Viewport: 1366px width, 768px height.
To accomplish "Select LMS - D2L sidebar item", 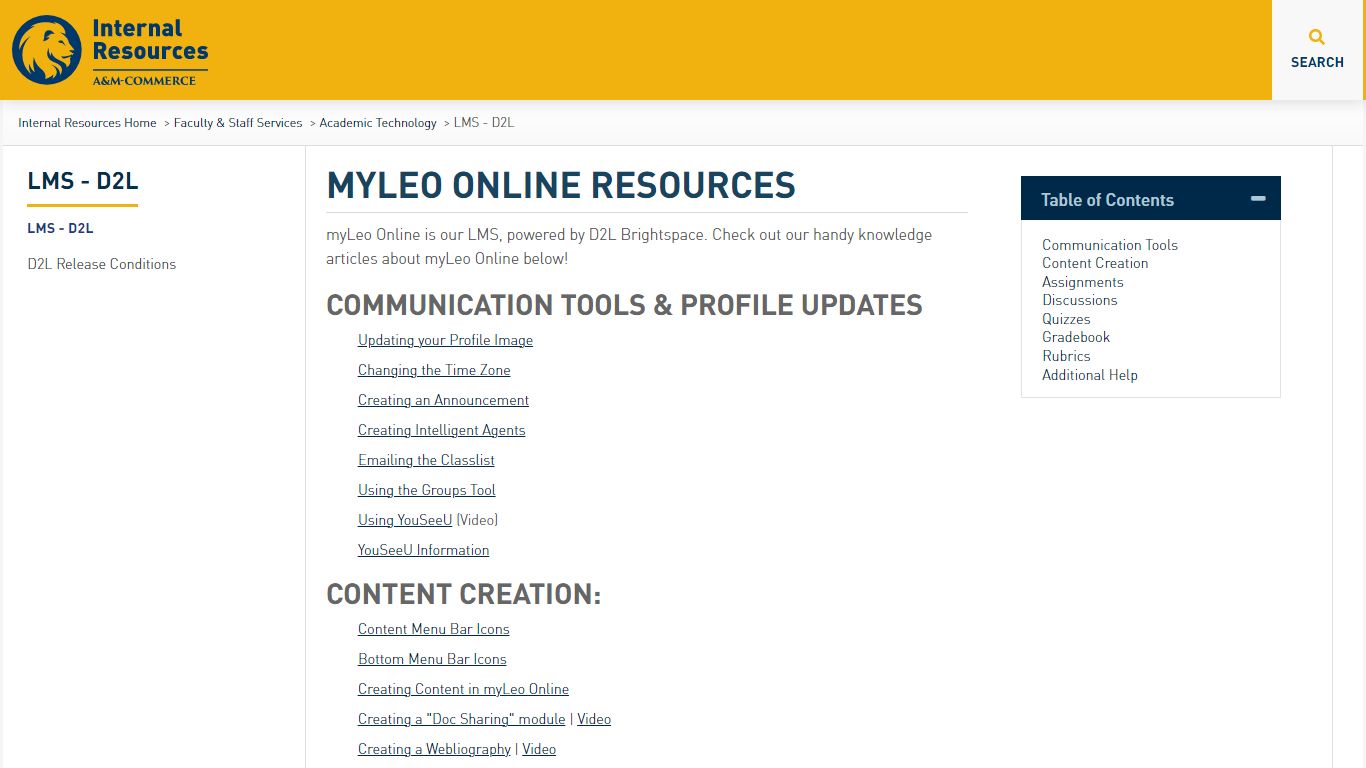I will (60, 228).
